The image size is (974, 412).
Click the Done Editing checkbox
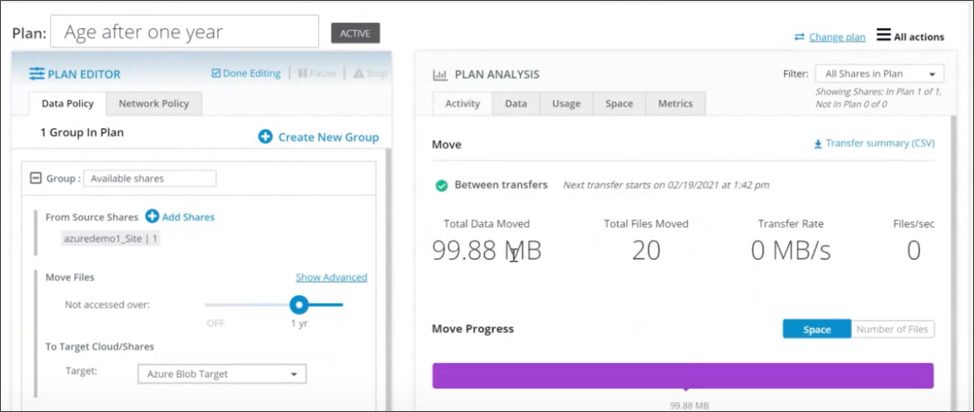pos(216,73)
